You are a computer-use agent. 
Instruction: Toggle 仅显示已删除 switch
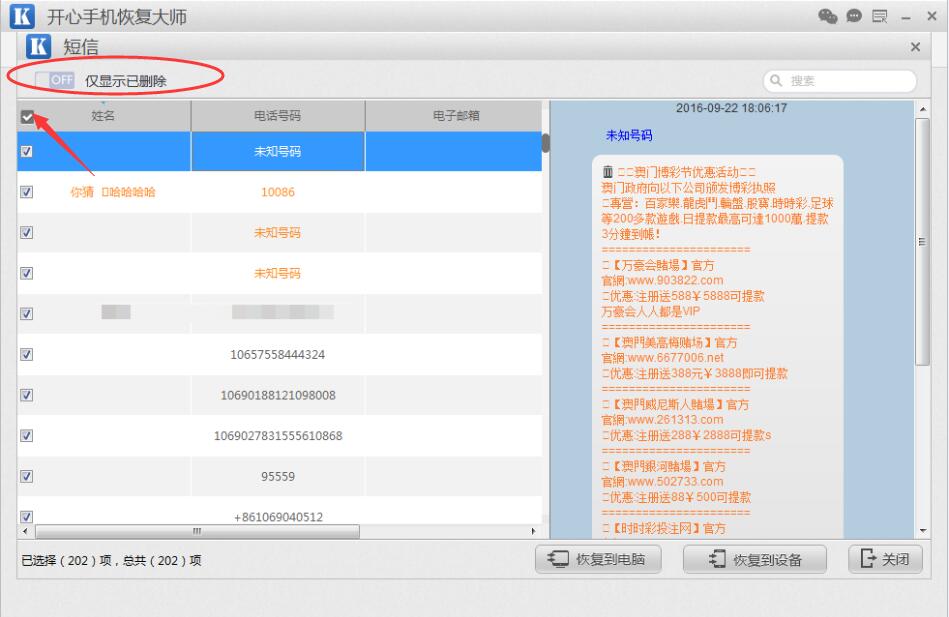[54, 80]
